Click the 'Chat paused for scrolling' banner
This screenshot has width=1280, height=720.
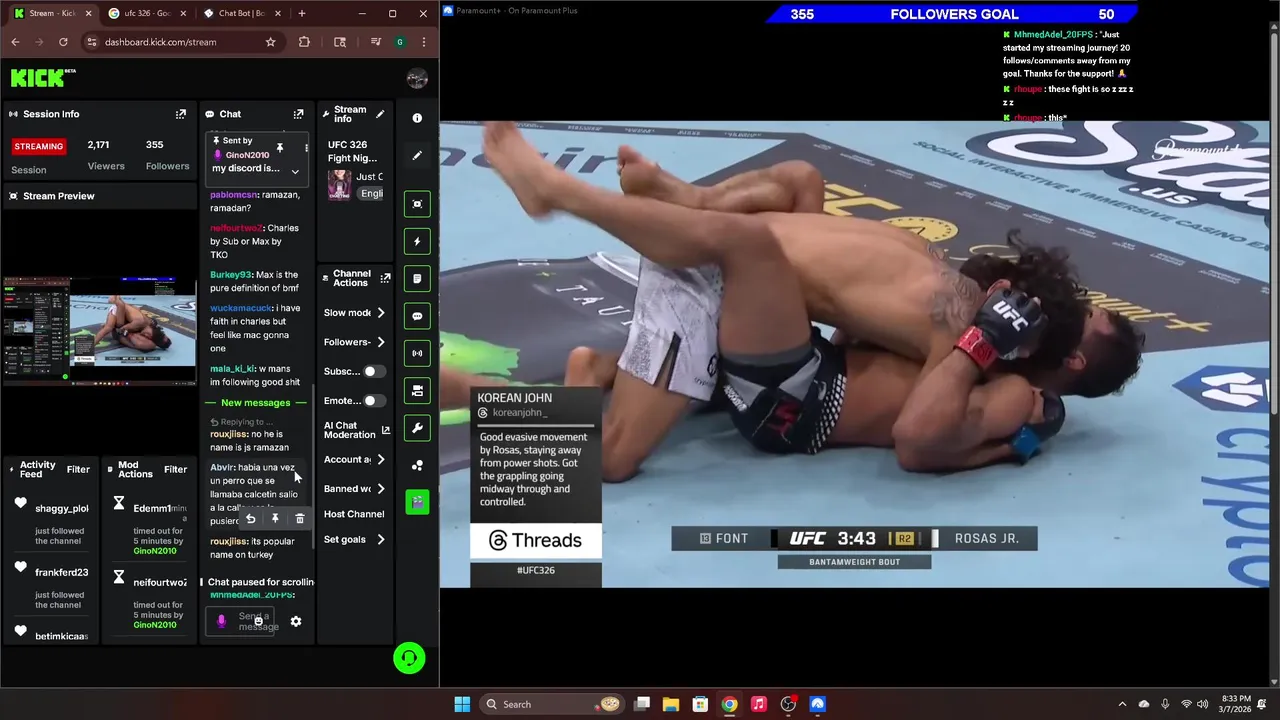pyautogui.click(x=258, y=582)
